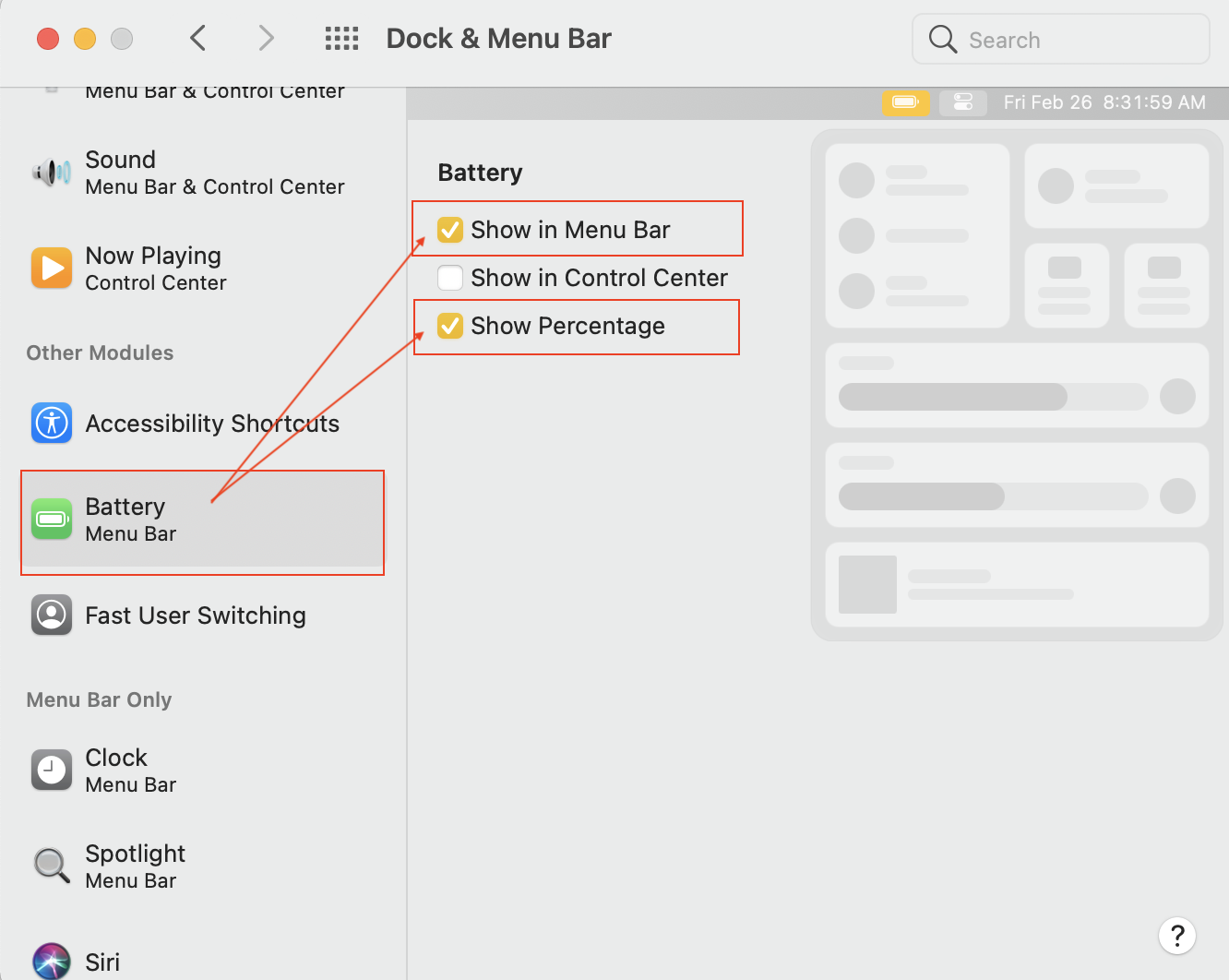This screenshot has height=980, width=1229.
Task: Click the Control Center icon in preview bar
Action: tap(963, 102)
